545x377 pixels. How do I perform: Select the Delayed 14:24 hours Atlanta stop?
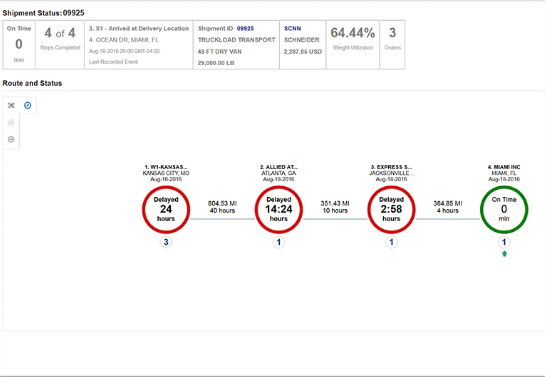tap(279, 210)
